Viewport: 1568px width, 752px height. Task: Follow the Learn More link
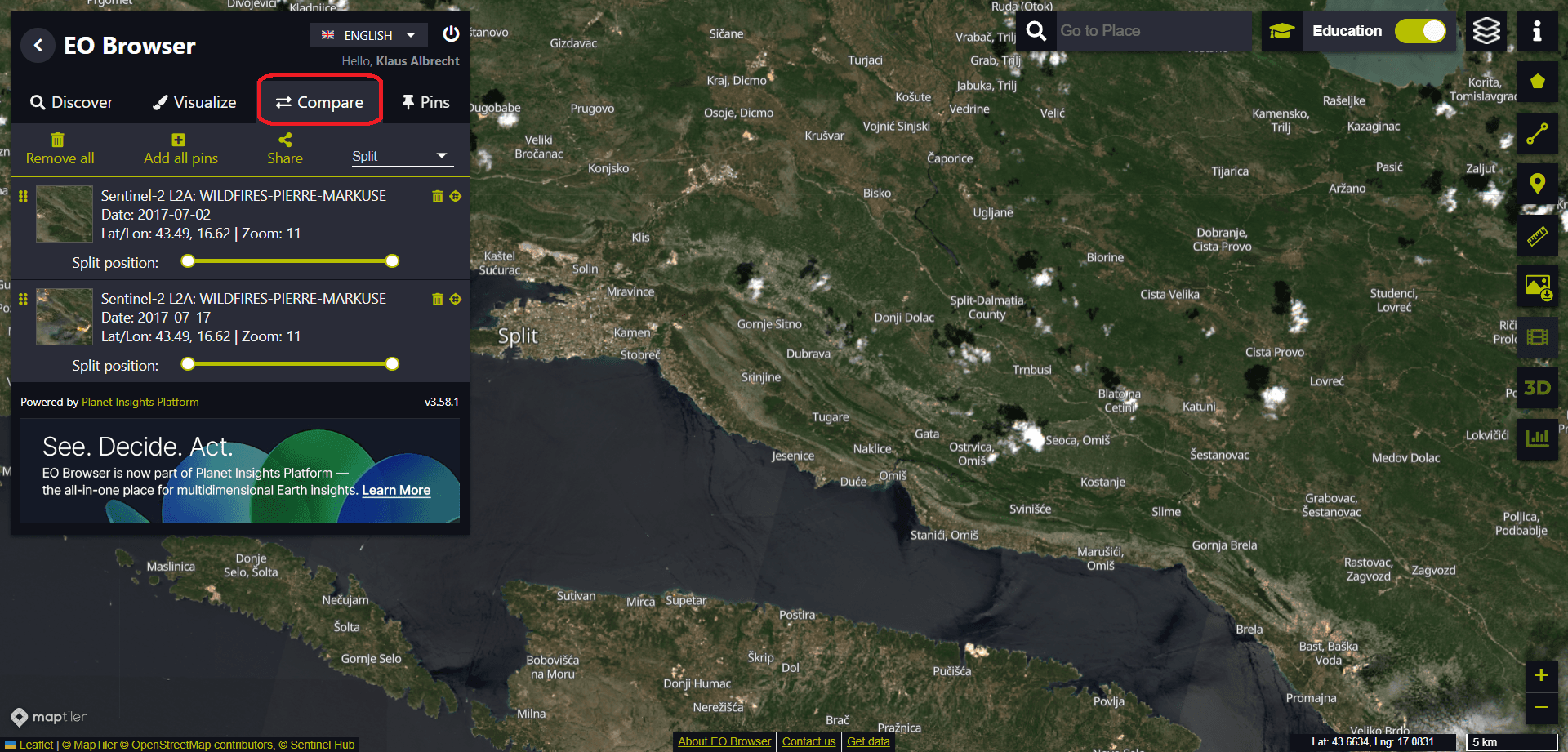[x=396, y=490]
